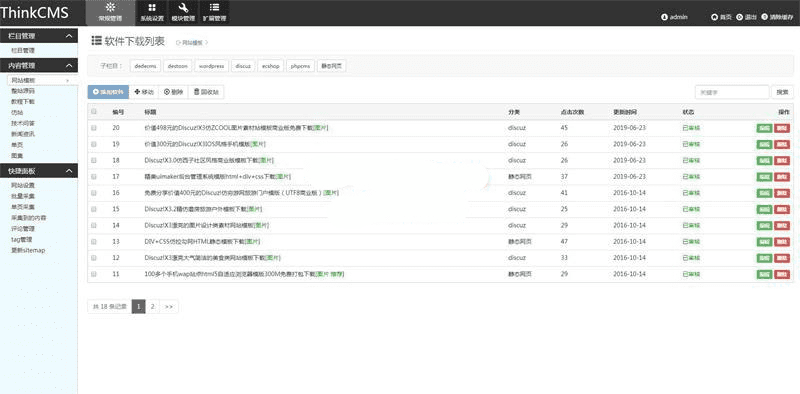Check the checkbox for row number 17
This screenshot has height=394, width=800.
point(93,177)
